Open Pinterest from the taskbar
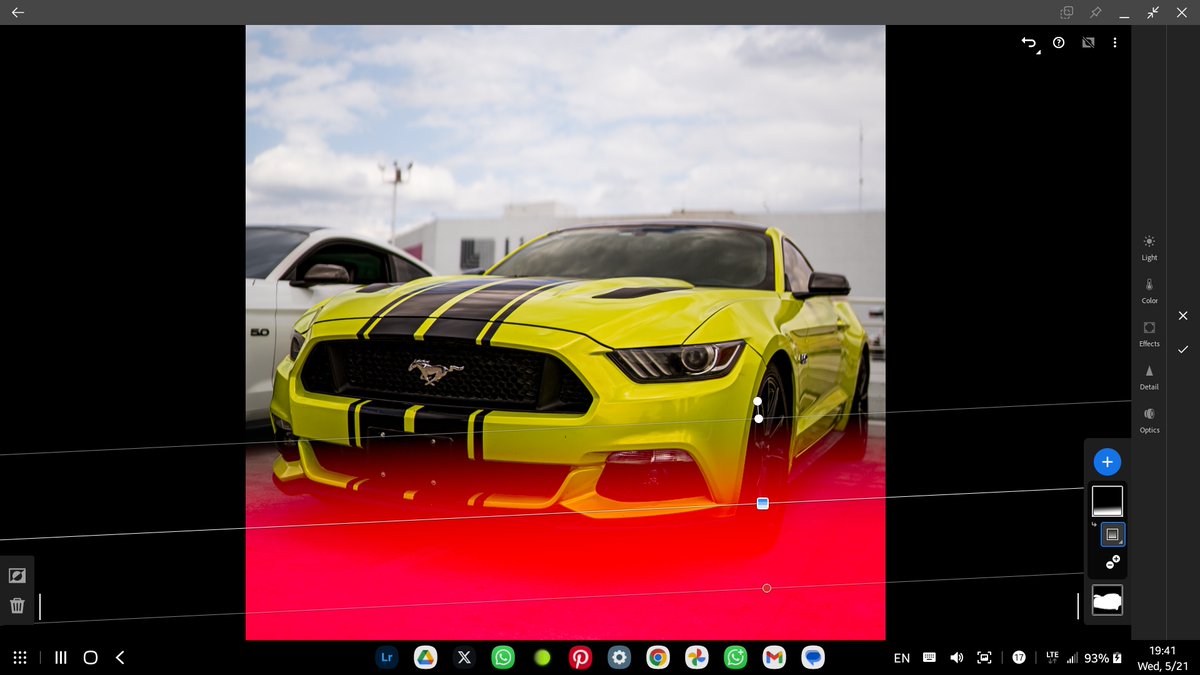Image resolution: width=1200 pixels, height=675 pixels. [x=580, y=657]
